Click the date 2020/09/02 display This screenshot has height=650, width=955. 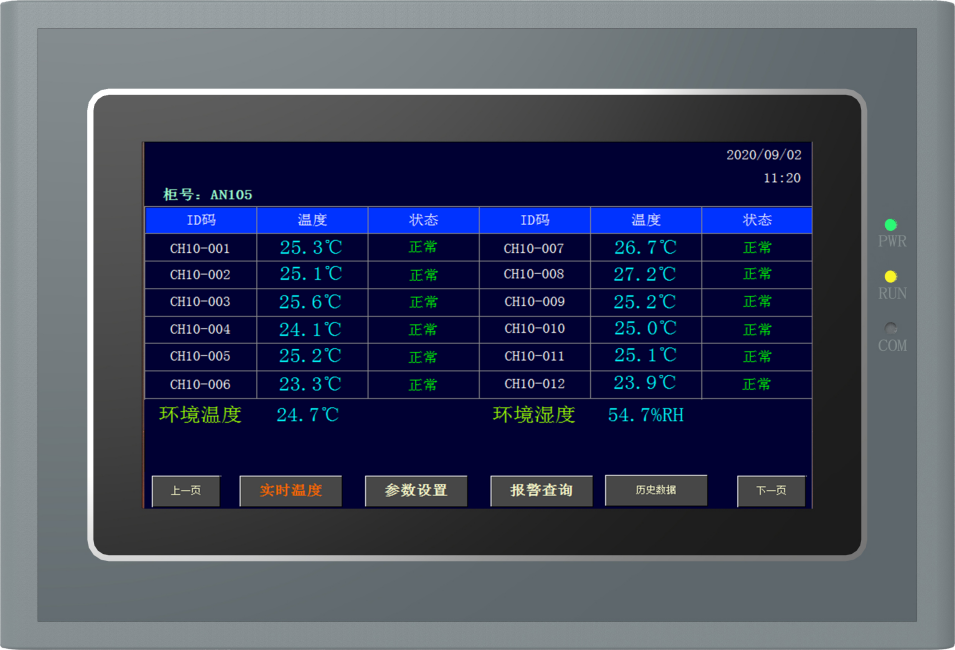(x=763, y=155)
